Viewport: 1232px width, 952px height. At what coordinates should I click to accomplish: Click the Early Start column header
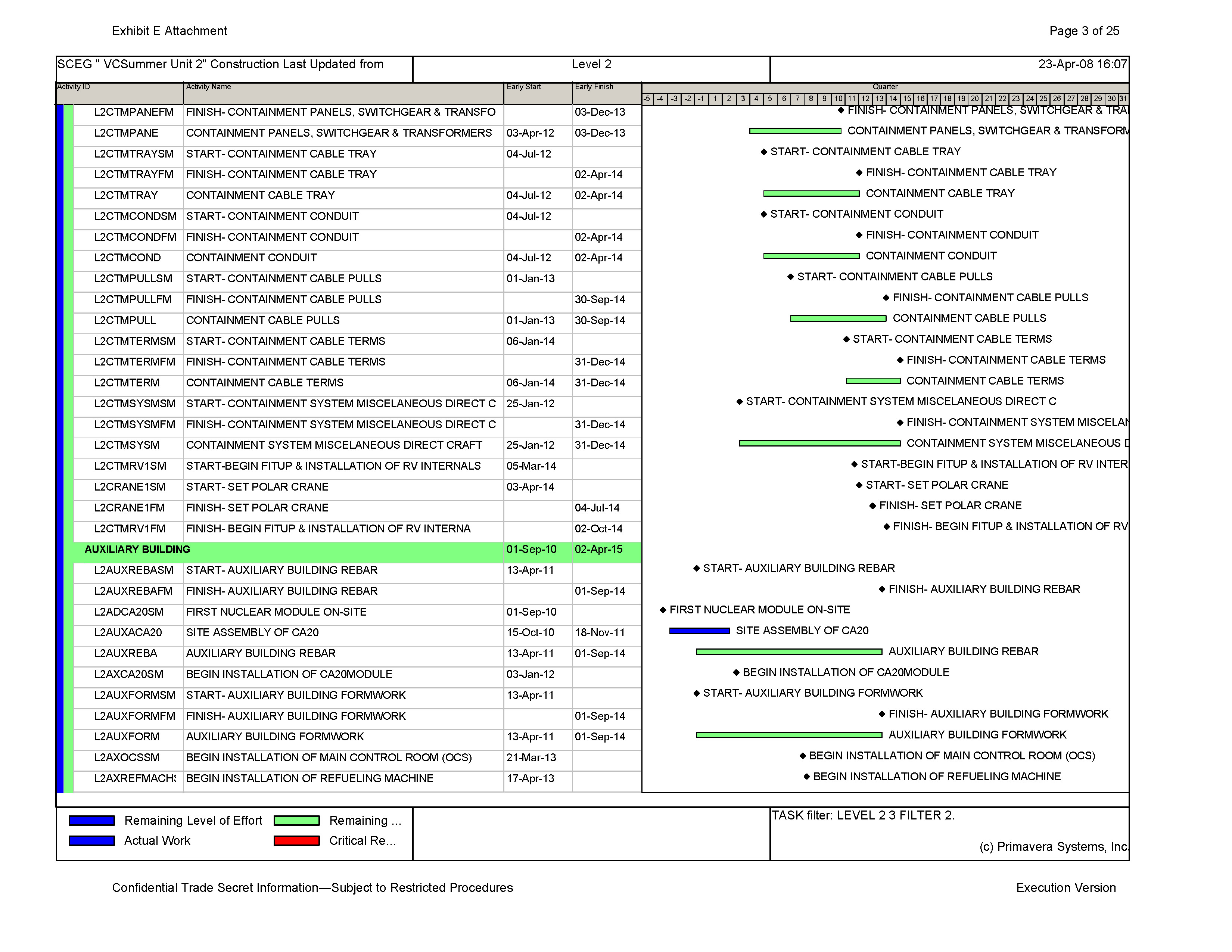point(538,93)
